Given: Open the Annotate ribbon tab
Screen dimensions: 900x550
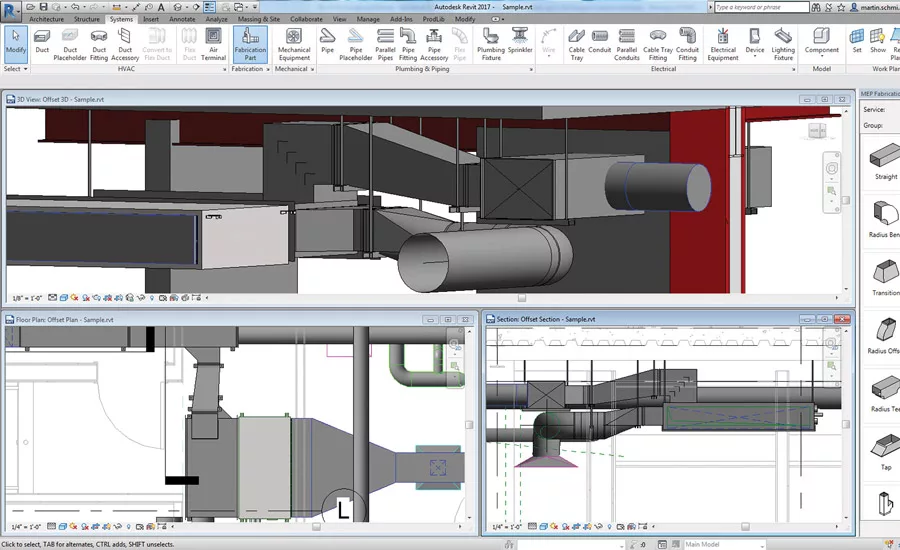Looking at the screenshot, I should (x=182, y=19).
